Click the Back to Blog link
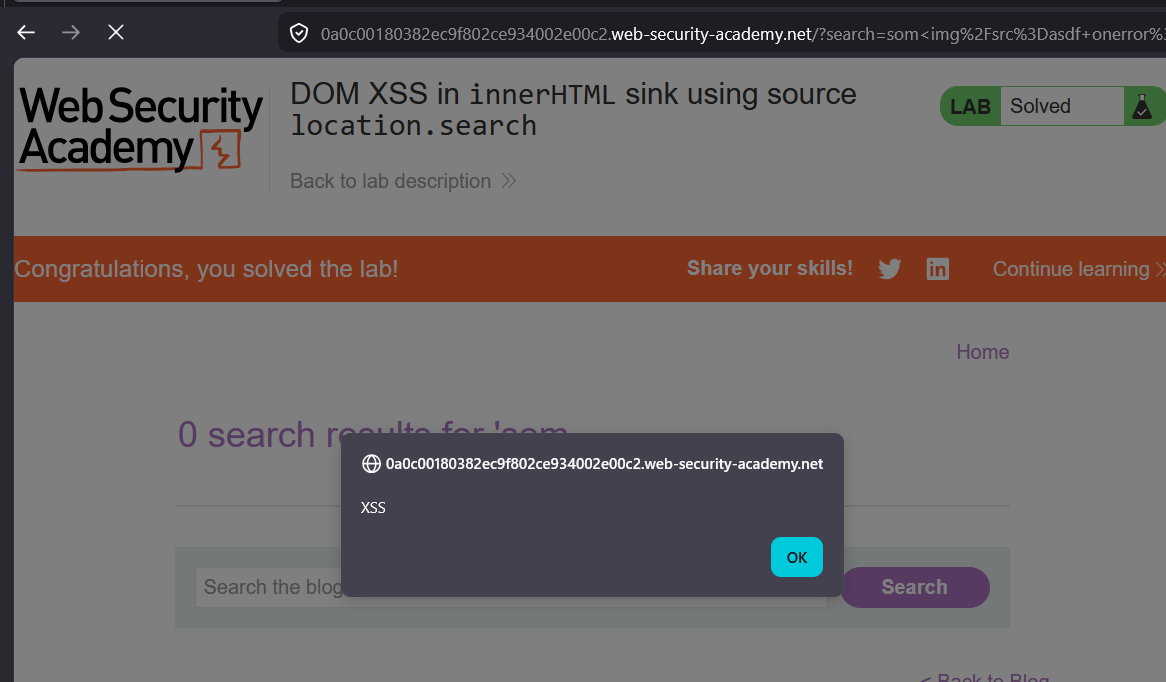This screenshot has width=1166, height=682. [984, 676]
